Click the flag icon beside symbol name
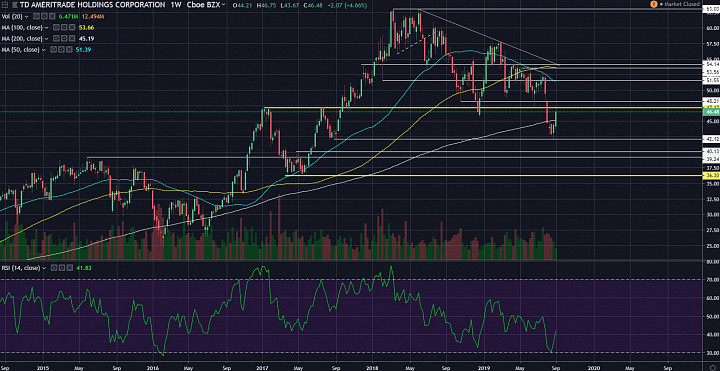This screenshot has width=720, height=371. pyautogui.click(x=15, y=5)
